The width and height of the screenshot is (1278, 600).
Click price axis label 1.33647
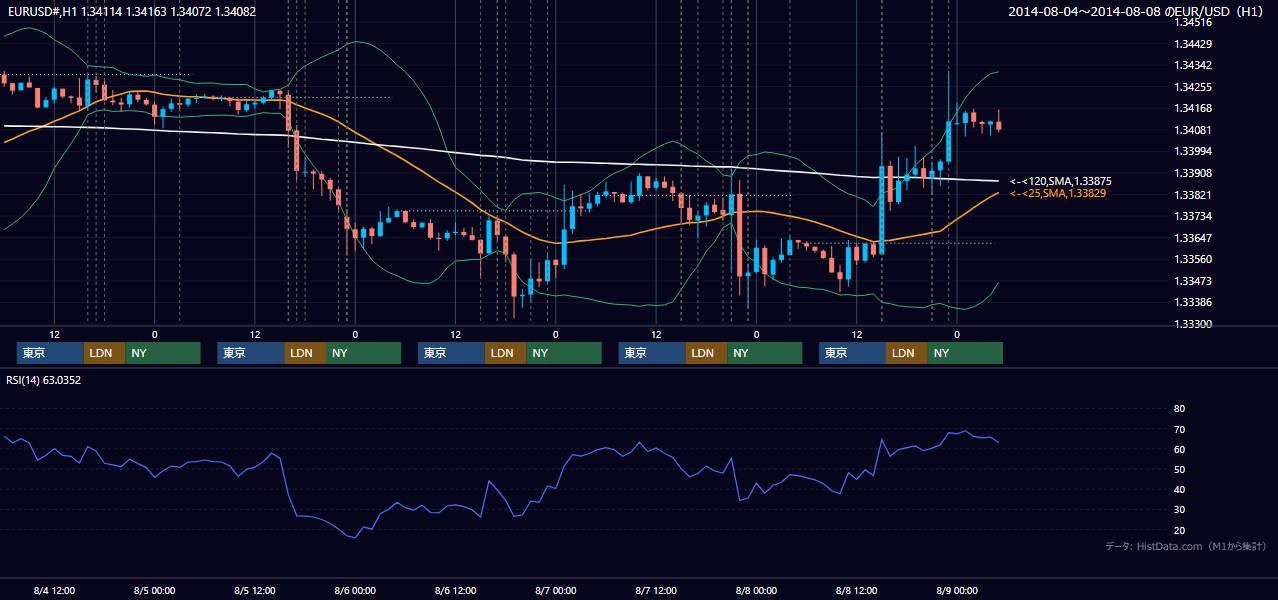pos(1194,238)
